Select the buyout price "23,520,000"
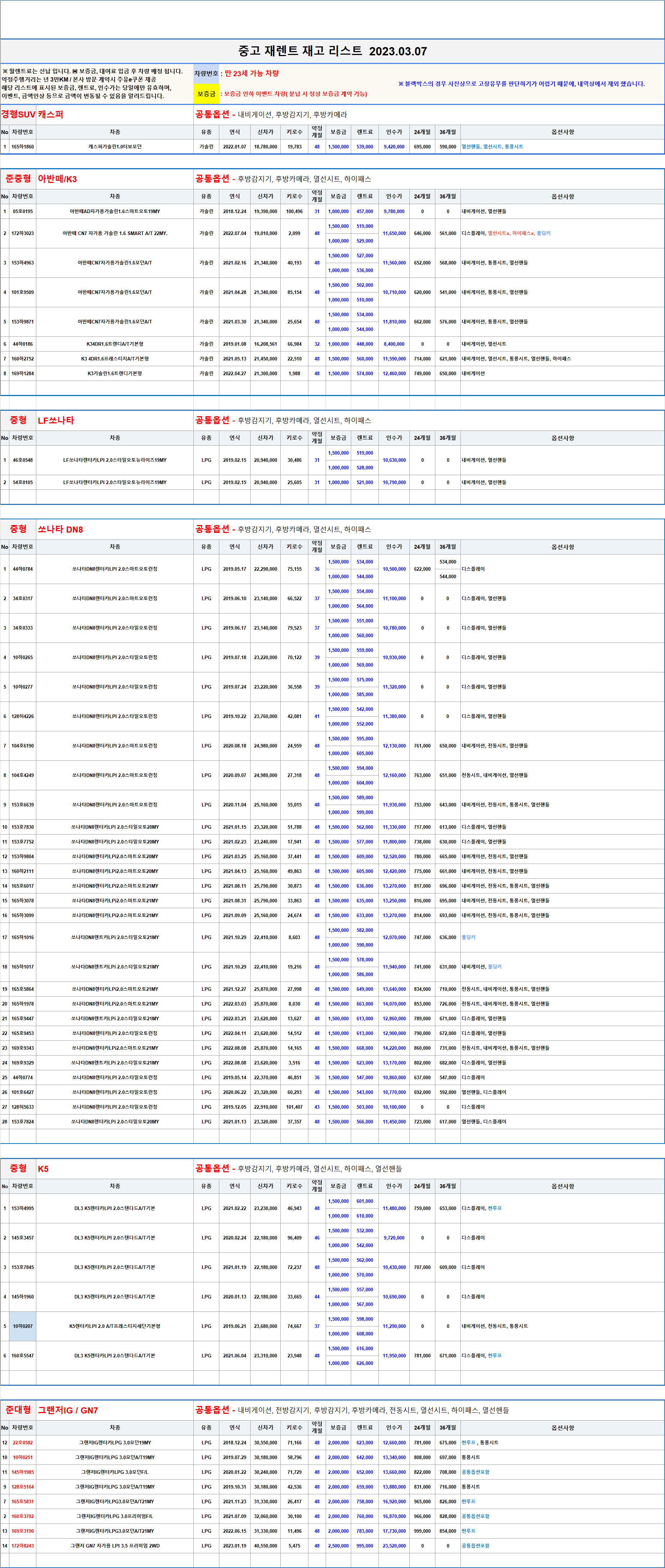Screen dimensions: 665x1568 point(394,1545)
